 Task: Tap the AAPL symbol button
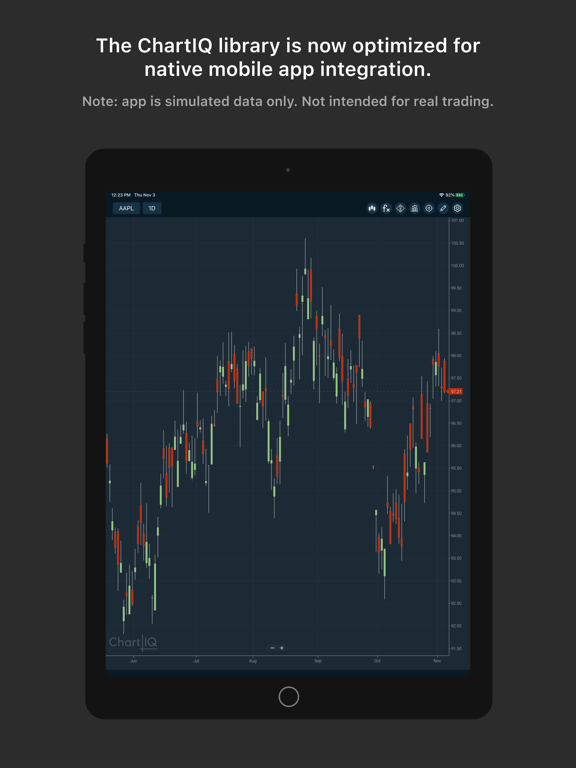pos(126,208)
